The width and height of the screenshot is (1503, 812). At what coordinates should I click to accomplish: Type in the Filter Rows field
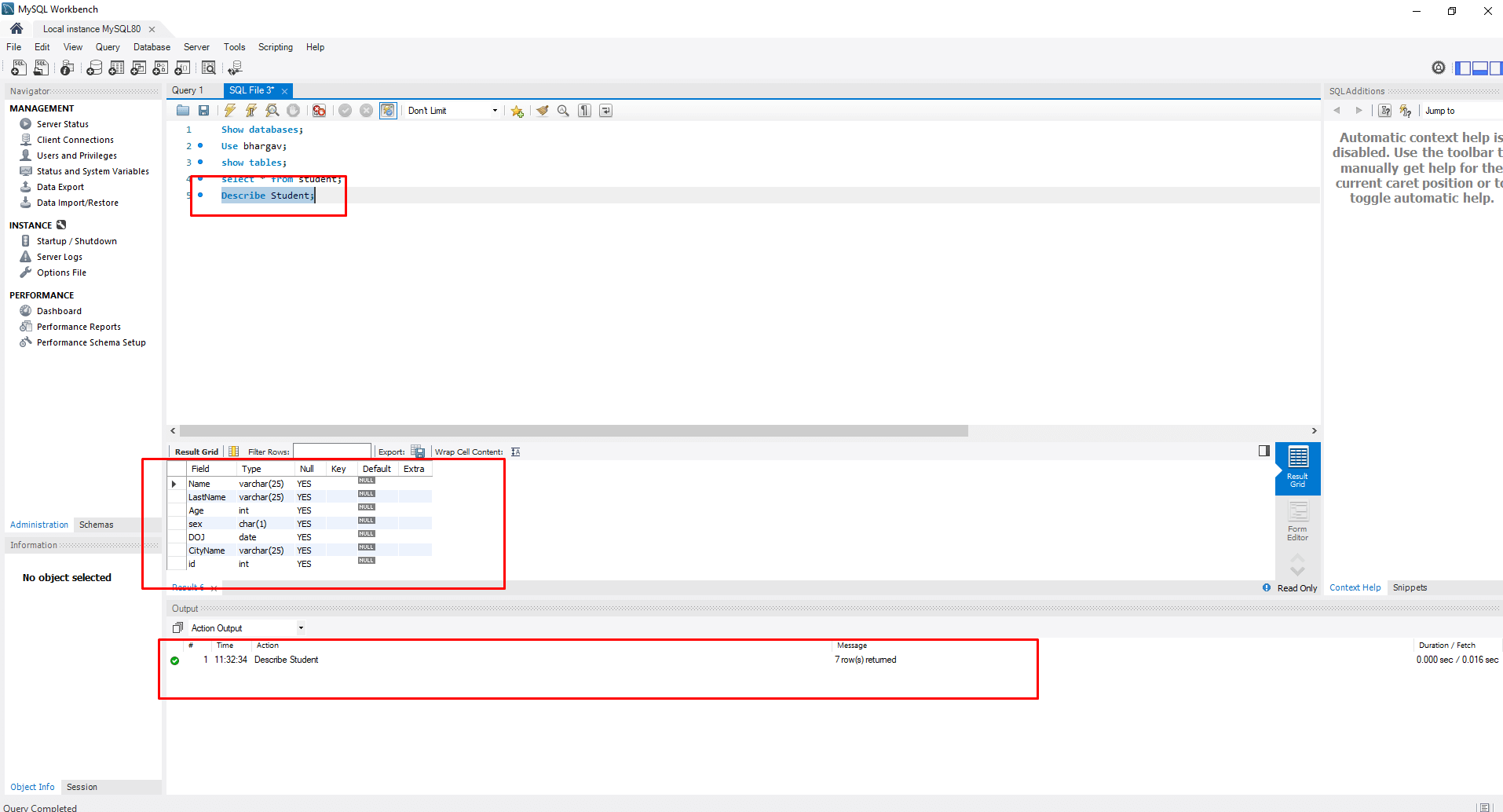click(332, 451)
